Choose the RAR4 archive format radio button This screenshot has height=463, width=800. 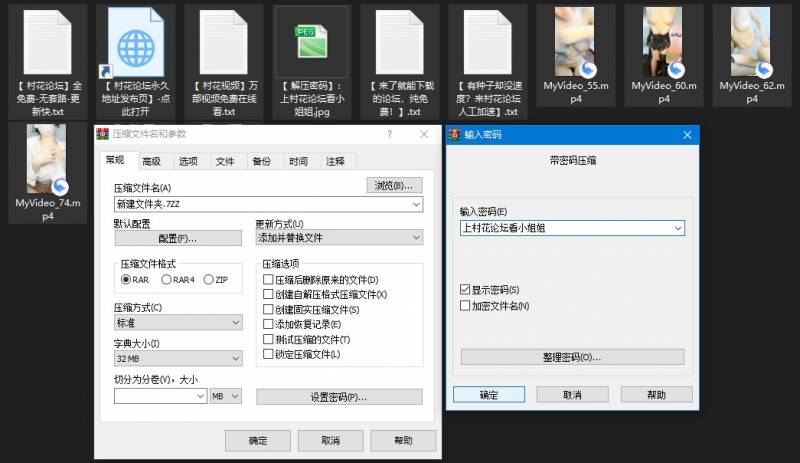click(x=166, y=280)
